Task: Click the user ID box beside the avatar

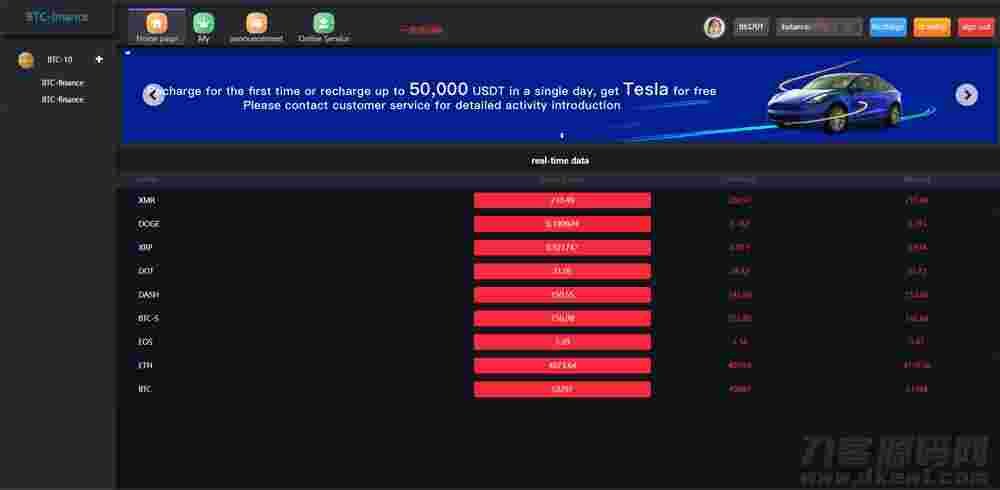Action: pyautogui.click(x=751, y=27)
